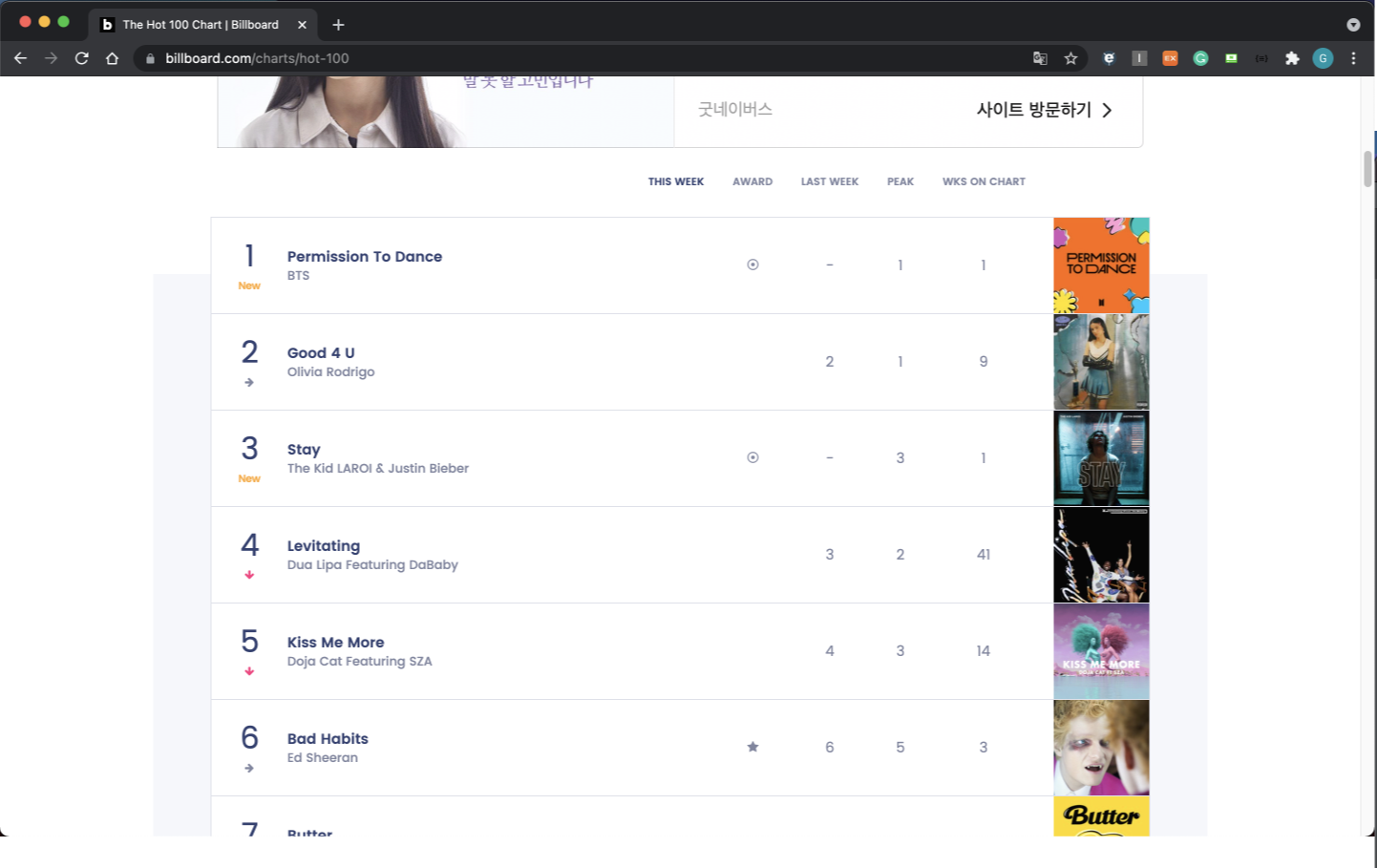
Task: Click the chevron next to 사이트 방문하기
Action: (x=1107, y=110)
